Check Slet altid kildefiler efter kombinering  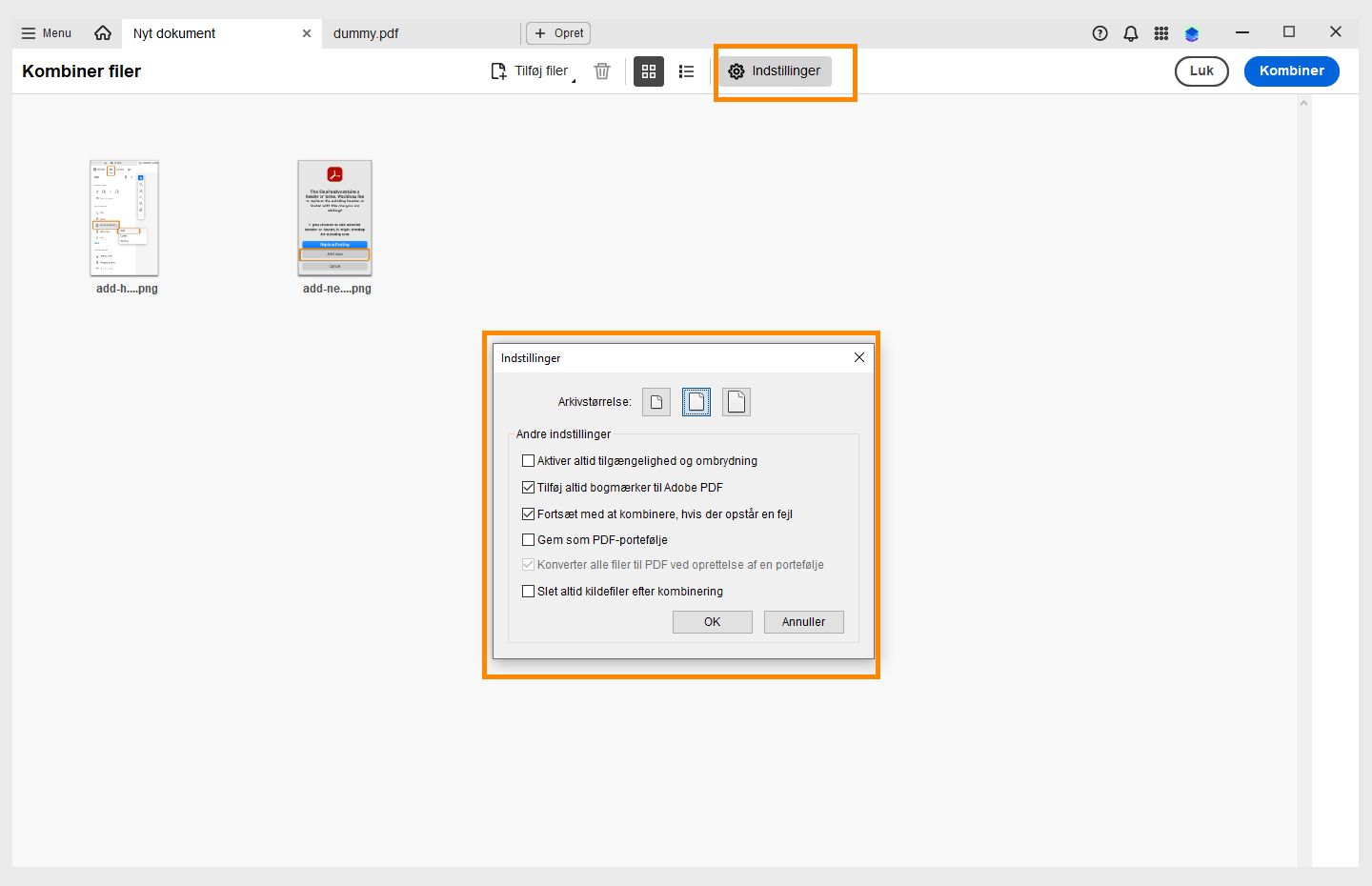point(529,592)
